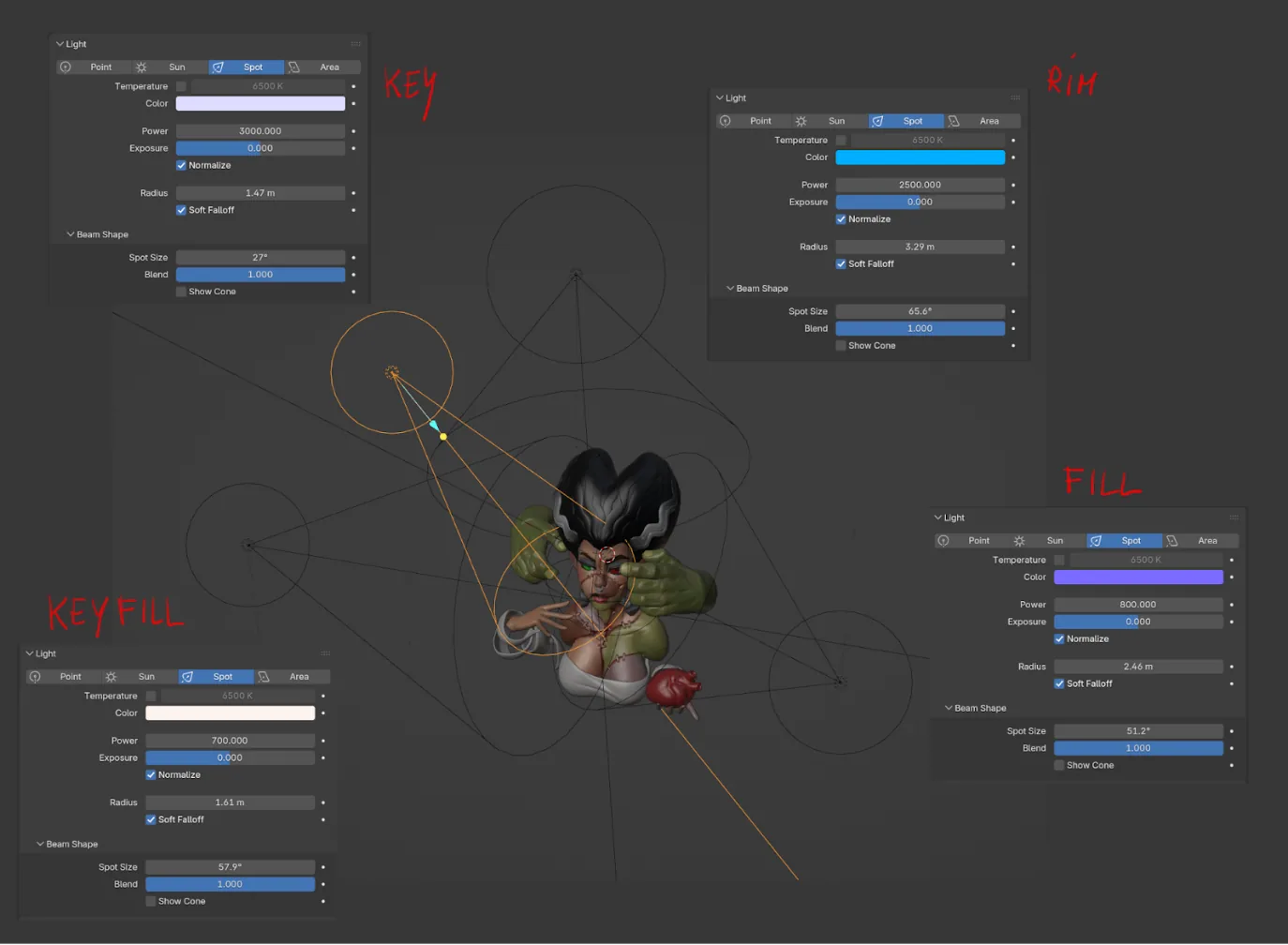Image resolution: width=1288 pixels, height=945 pixels.
Task: Click the Area light icon in FILL panel
Action: pos(1172,541)
